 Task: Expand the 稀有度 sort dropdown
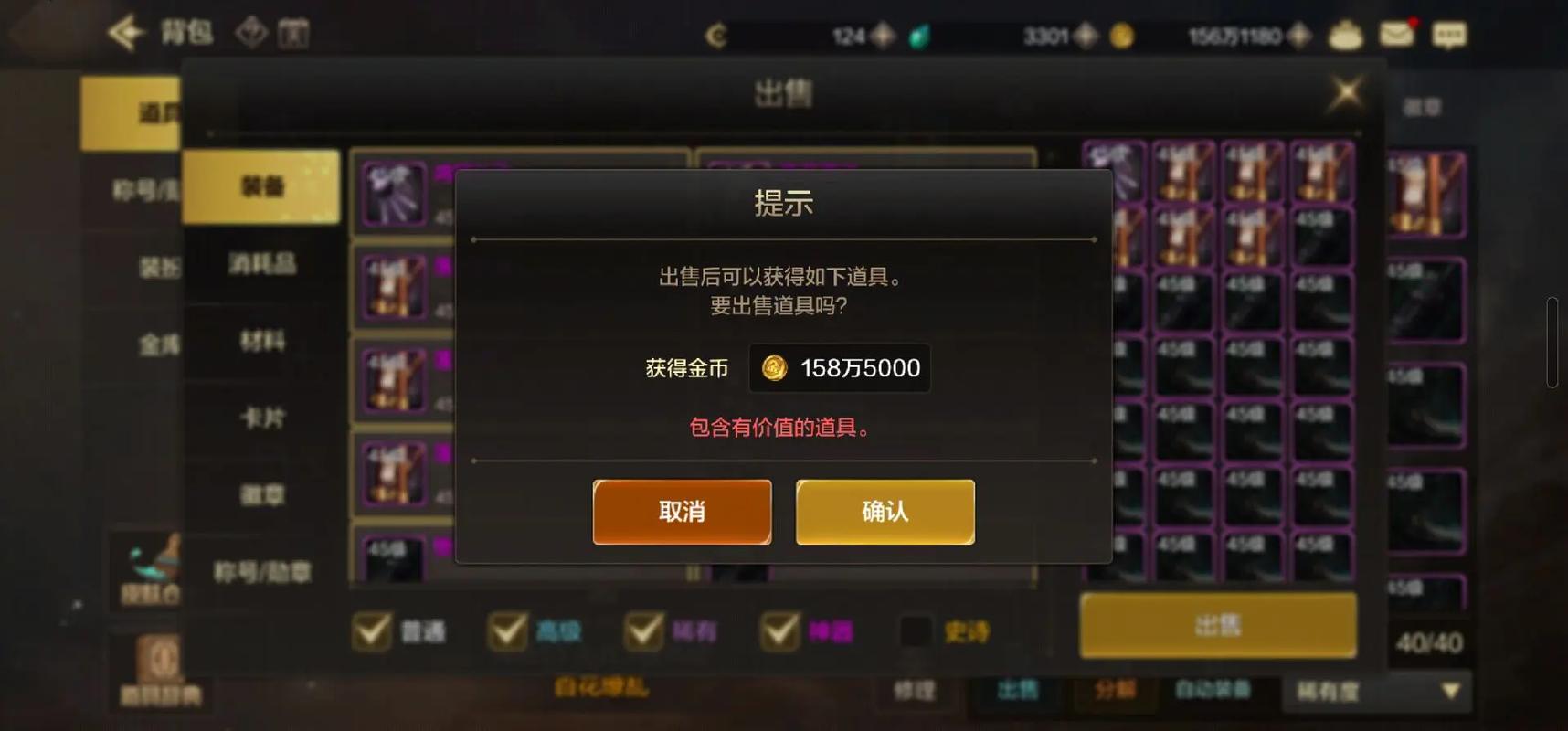tap(1376, 691)
